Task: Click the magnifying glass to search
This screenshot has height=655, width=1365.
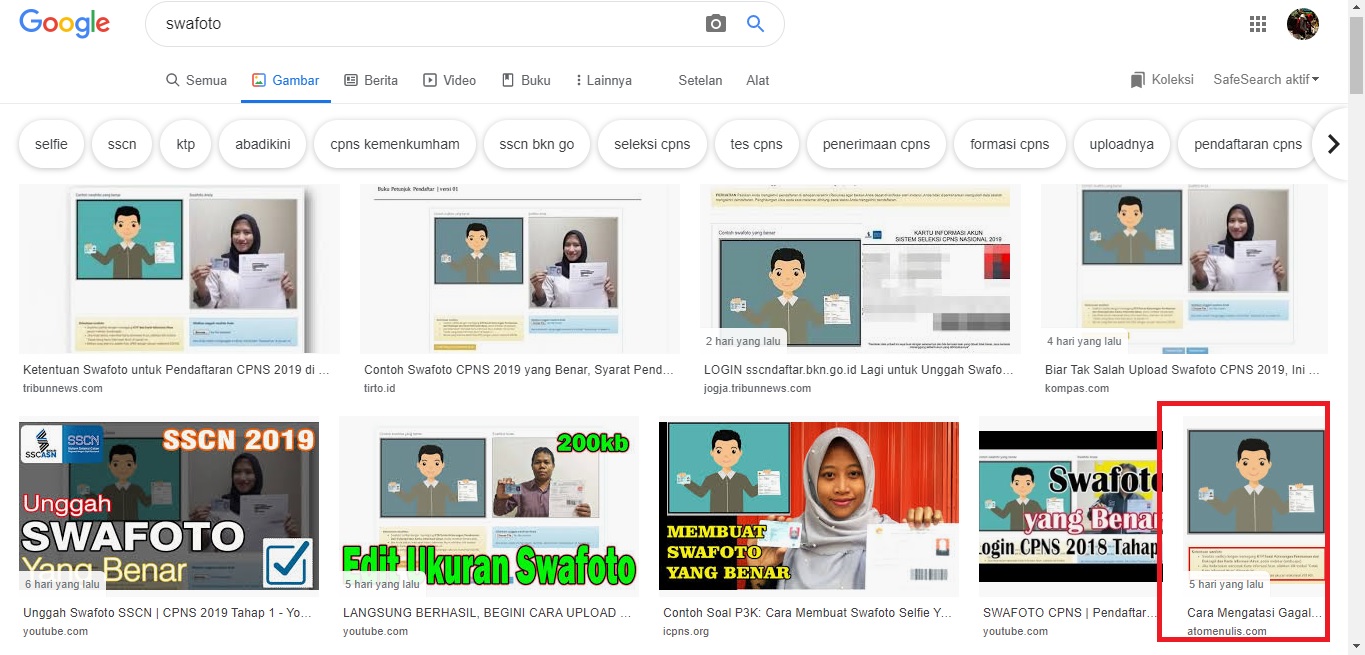Action: pyautogui.click(x=755, y=22)
